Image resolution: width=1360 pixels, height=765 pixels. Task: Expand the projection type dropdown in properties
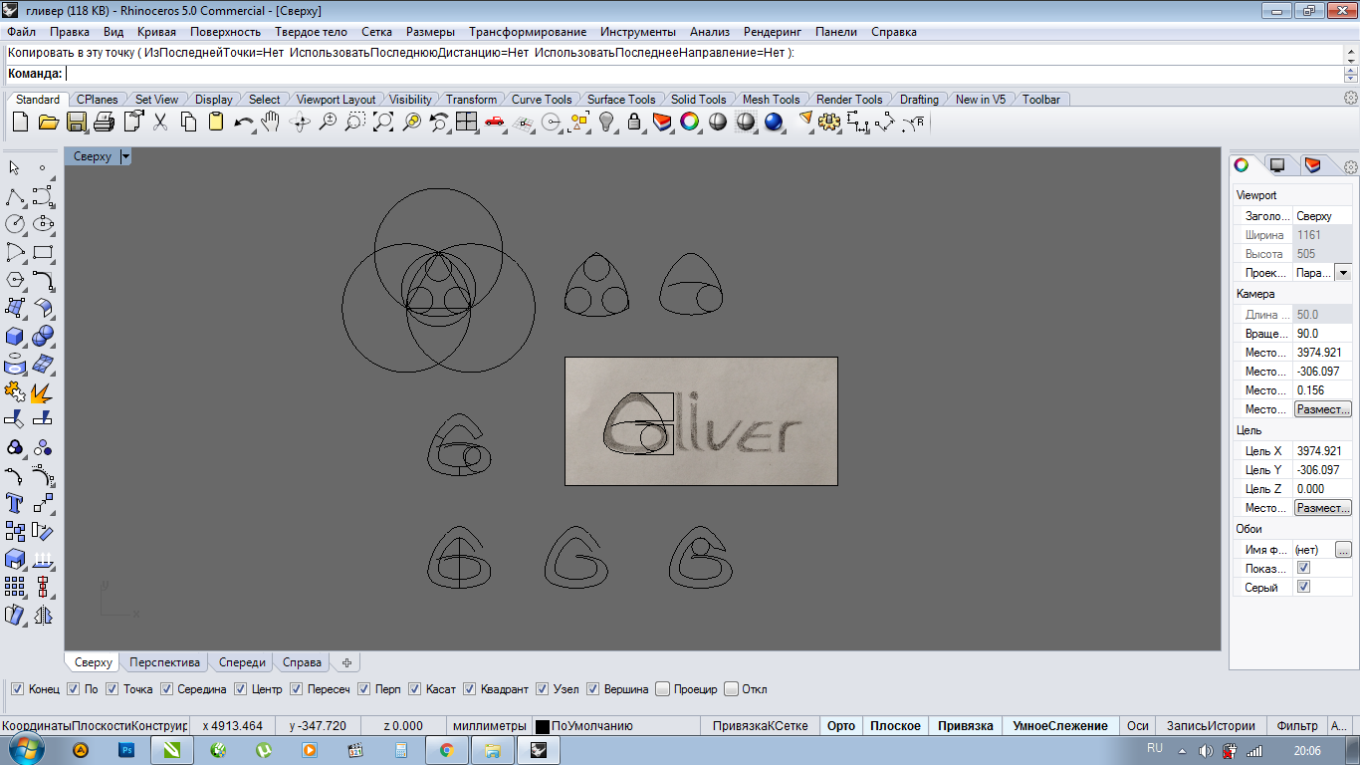1342,273
